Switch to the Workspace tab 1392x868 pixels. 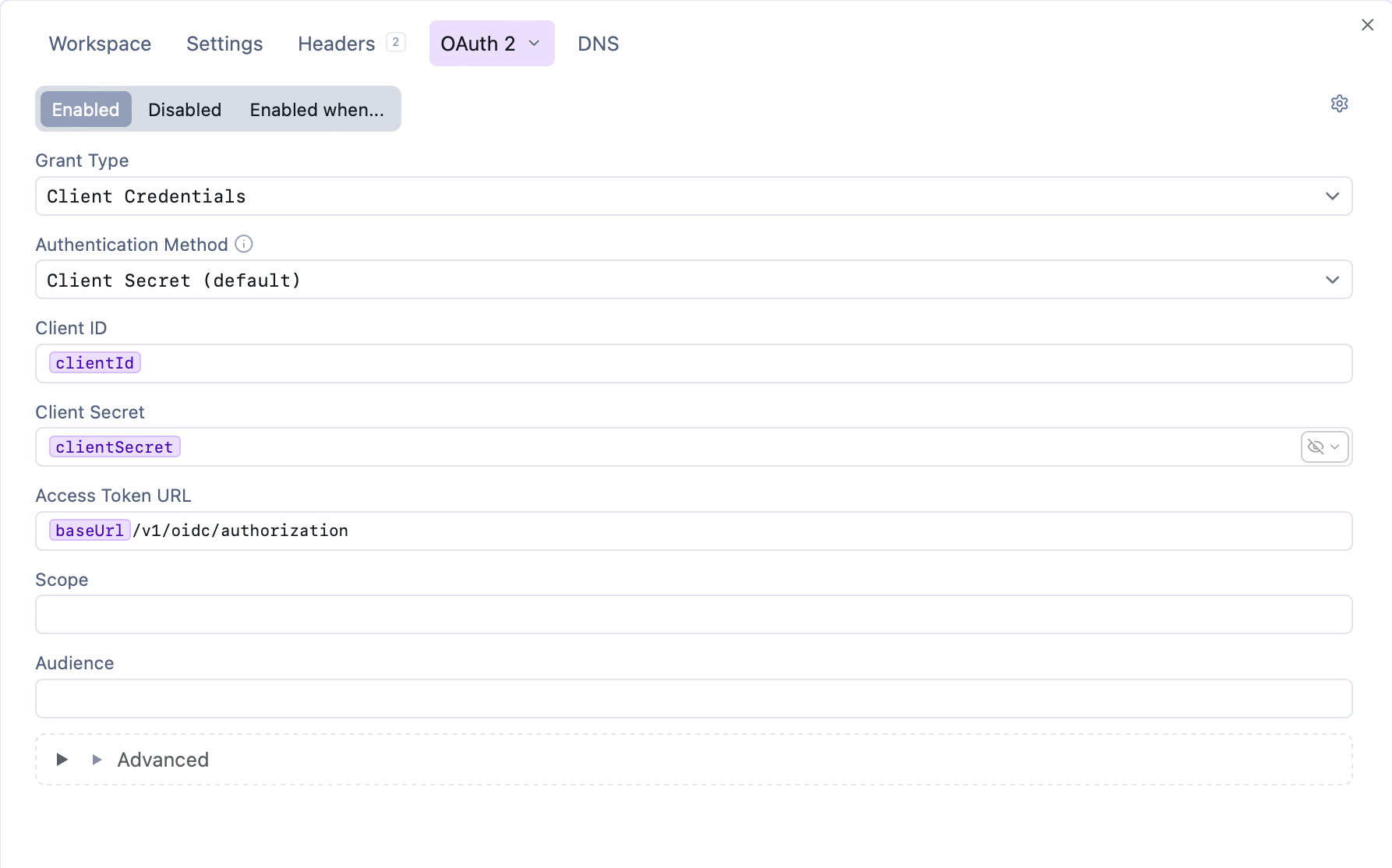click(x=100, y=44)
